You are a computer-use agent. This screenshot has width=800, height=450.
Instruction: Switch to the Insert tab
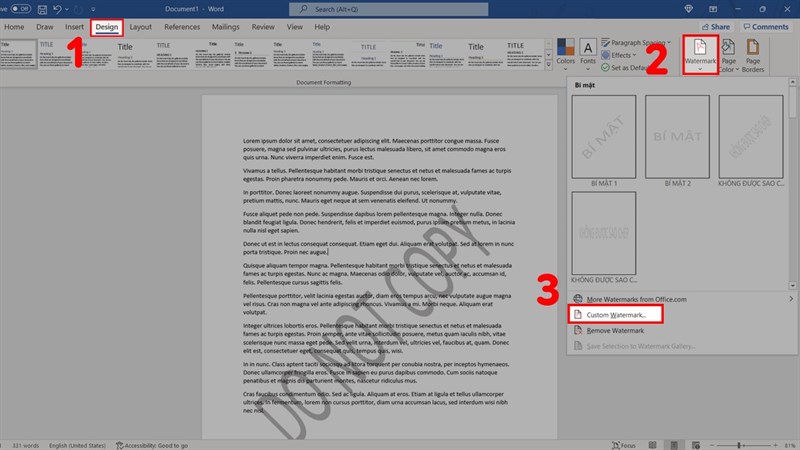[74, 27]
